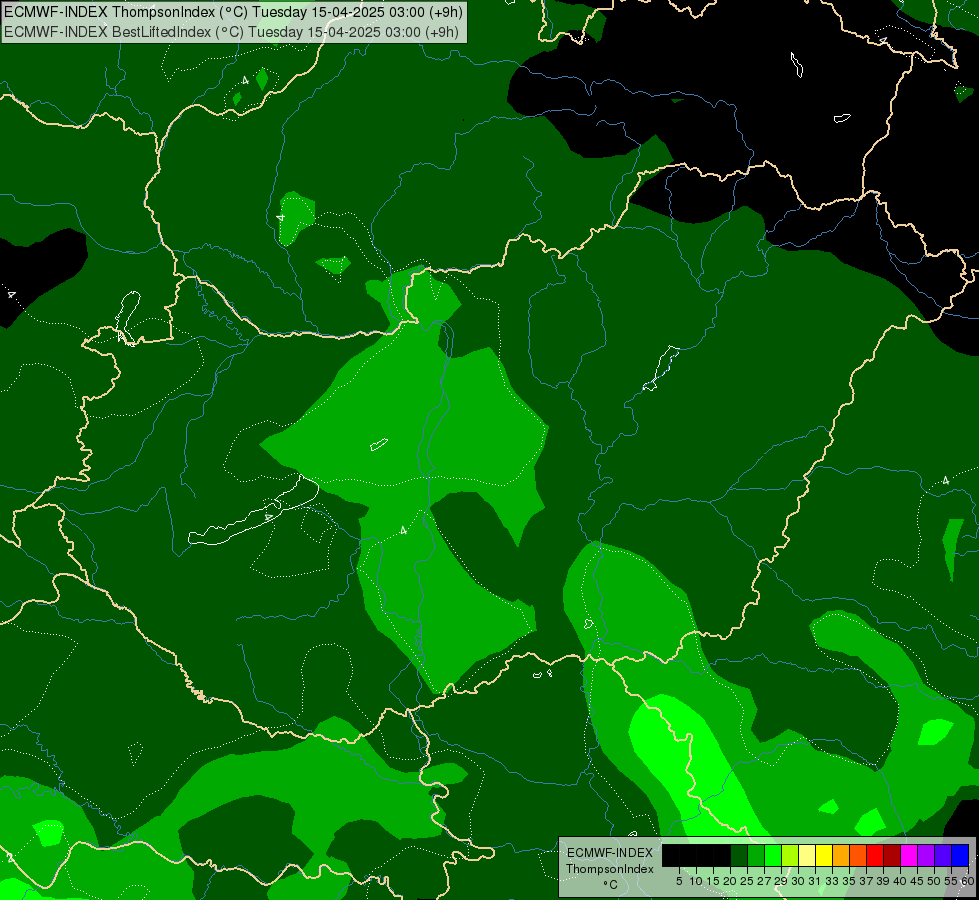
Task: Choose the orange-red 35–37 legend swatch
Action: coord(858,855)
